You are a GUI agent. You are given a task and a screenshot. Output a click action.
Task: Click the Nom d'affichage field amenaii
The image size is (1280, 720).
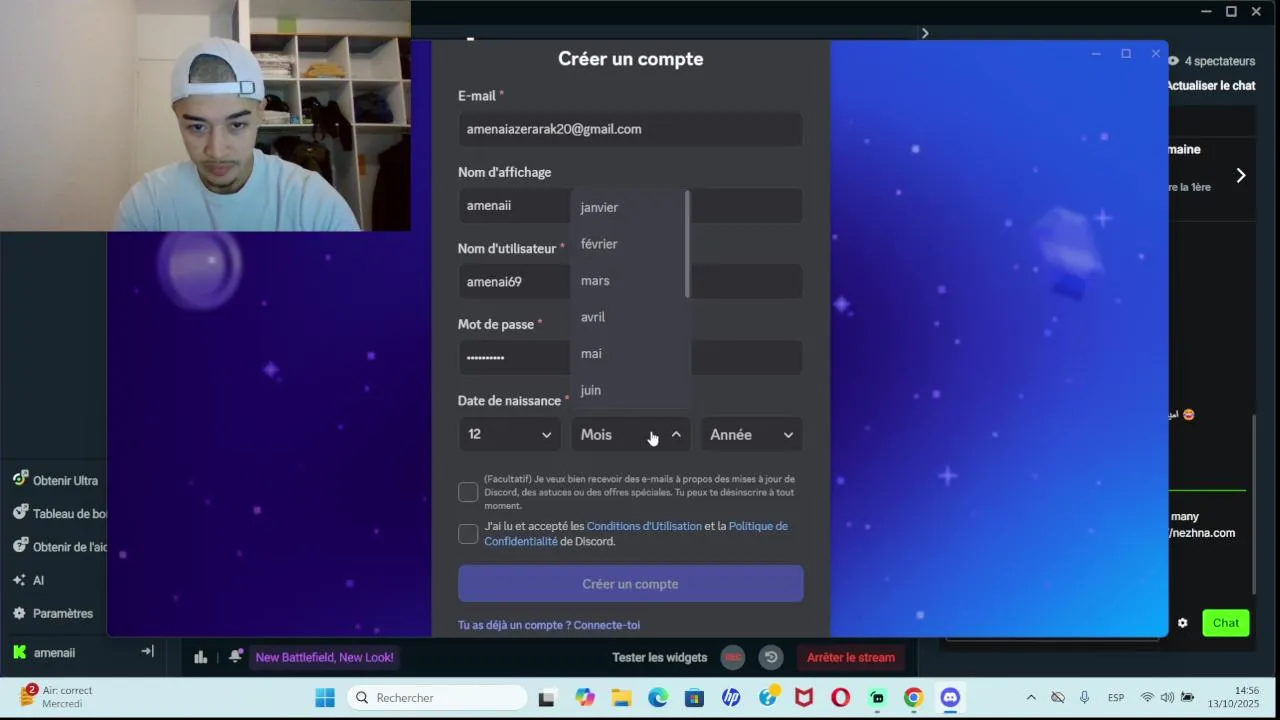(630, 205)
